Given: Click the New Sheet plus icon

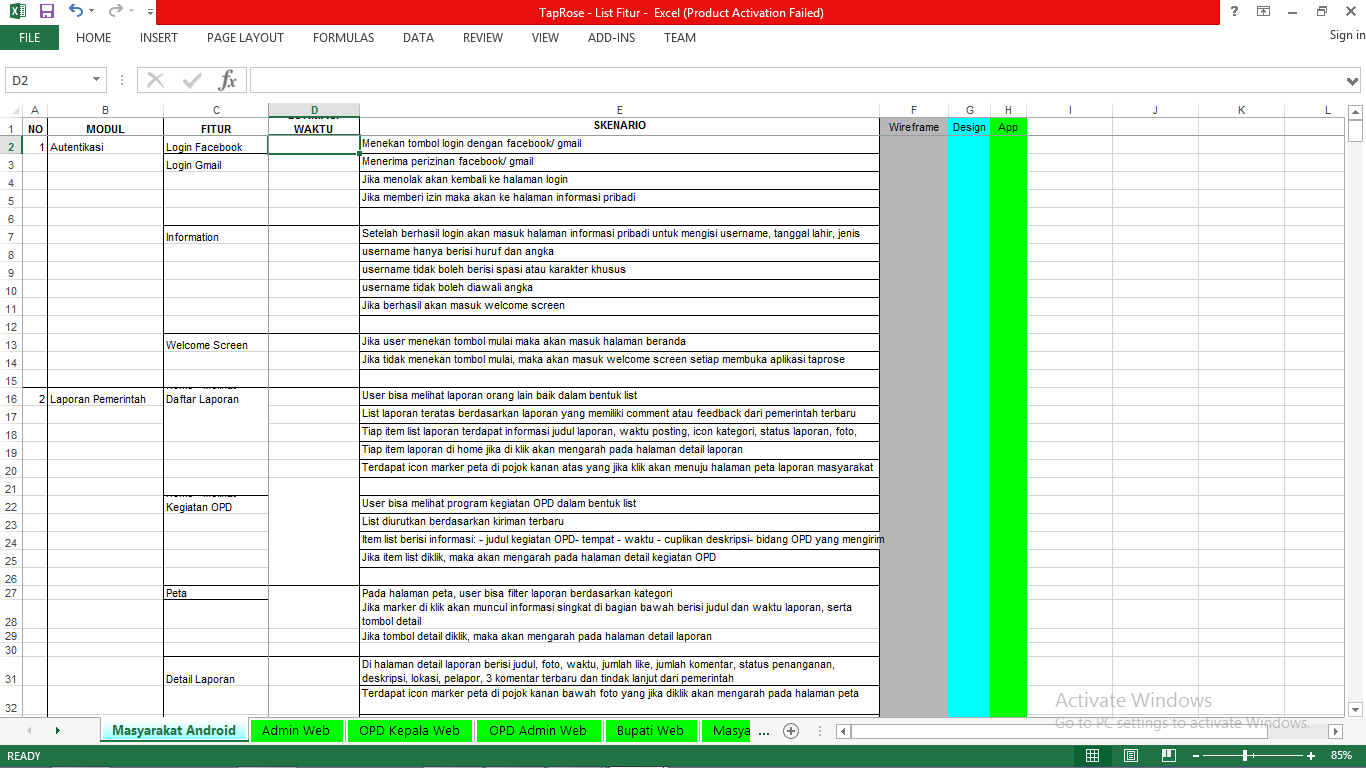Looking at the screenshot, I should click(x=791, y=731).
